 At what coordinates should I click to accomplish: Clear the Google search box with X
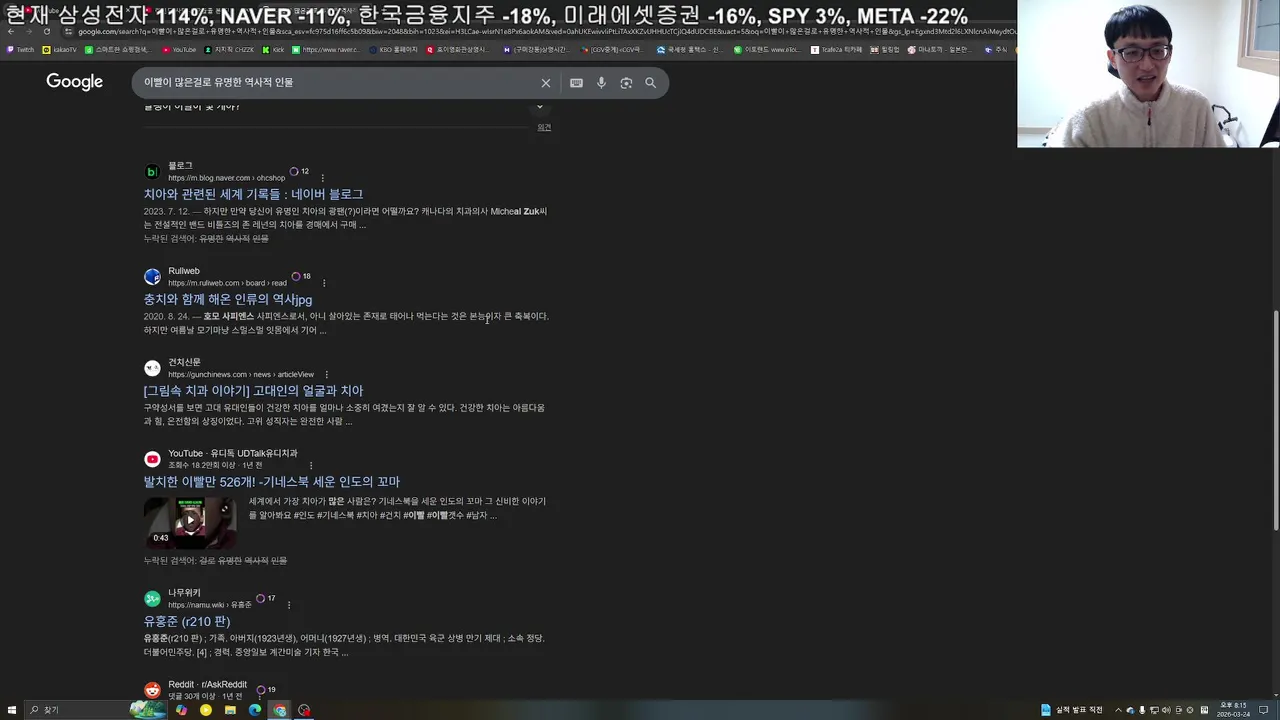[545, 83]
